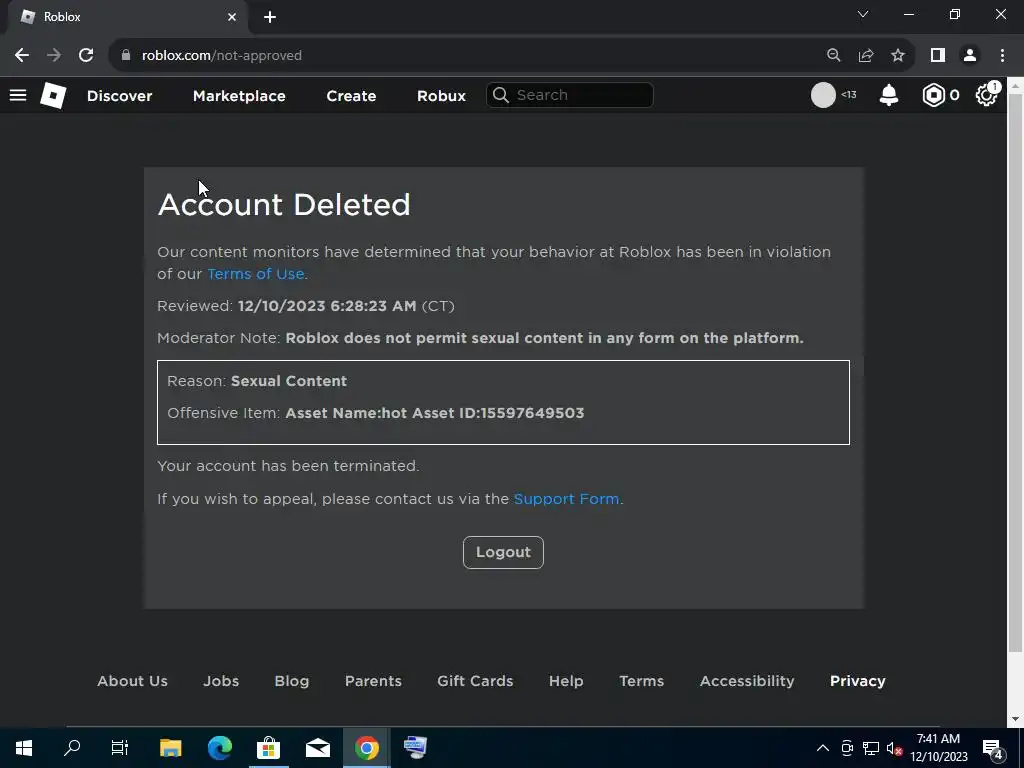Click the search magnifier icon in Roblox

(x=501, y=95)
